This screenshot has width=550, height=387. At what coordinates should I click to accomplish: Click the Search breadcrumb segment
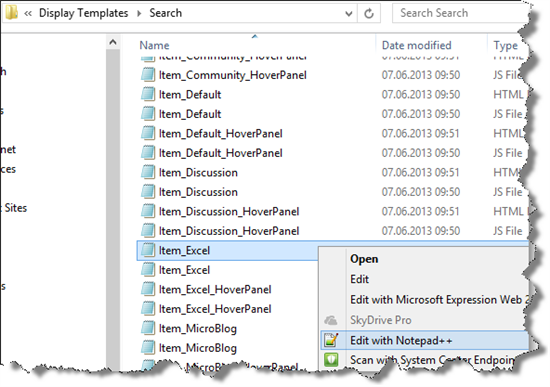tap(166, 13)
